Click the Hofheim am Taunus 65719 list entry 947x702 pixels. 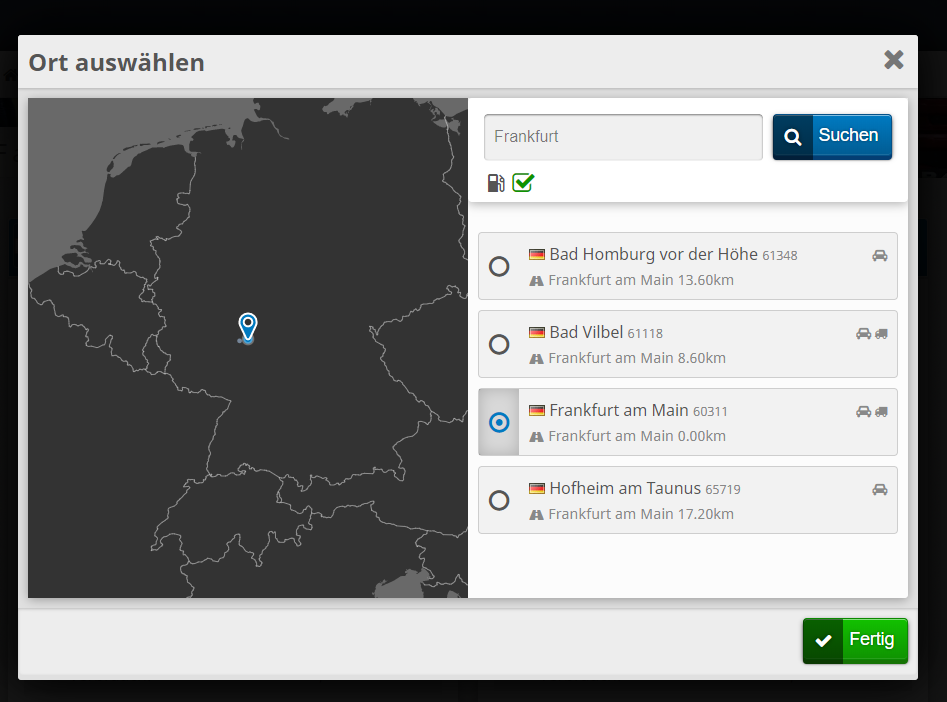(687, 500)
